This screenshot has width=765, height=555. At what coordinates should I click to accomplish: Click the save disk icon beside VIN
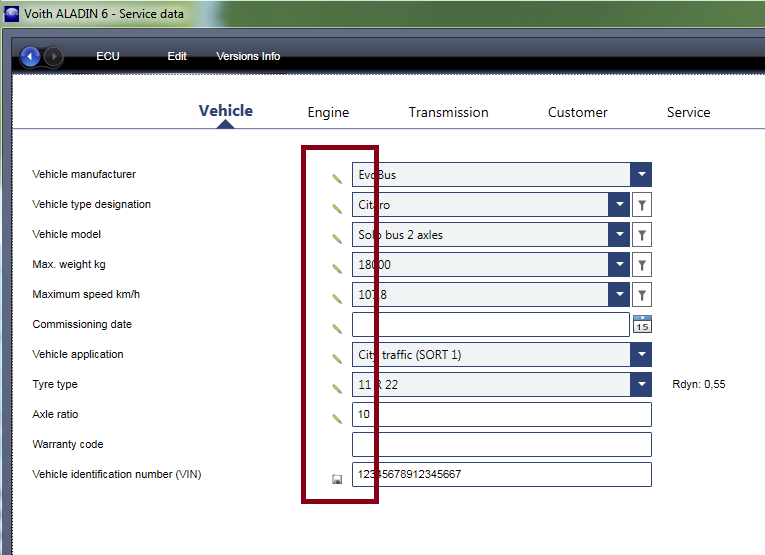tap(337, 479)
